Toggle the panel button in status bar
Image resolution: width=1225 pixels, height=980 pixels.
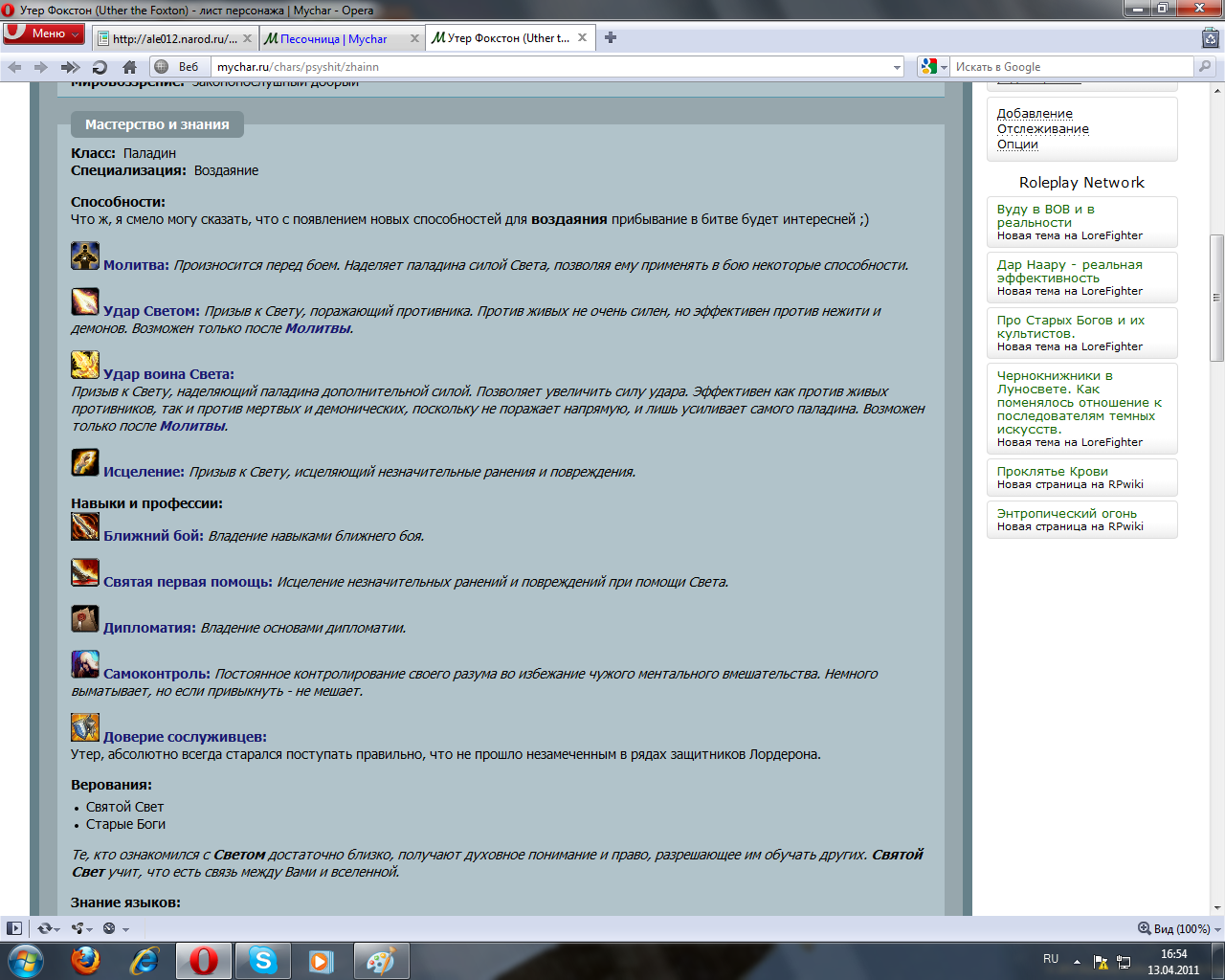tap(14, 928)
